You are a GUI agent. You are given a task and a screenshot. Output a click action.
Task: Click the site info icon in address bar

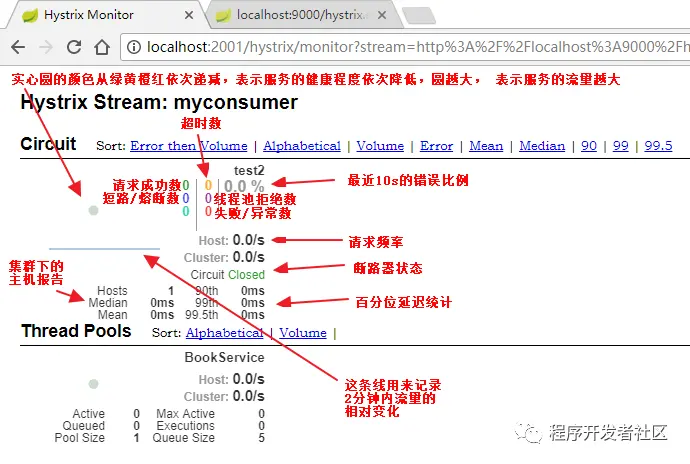[134, 47]
